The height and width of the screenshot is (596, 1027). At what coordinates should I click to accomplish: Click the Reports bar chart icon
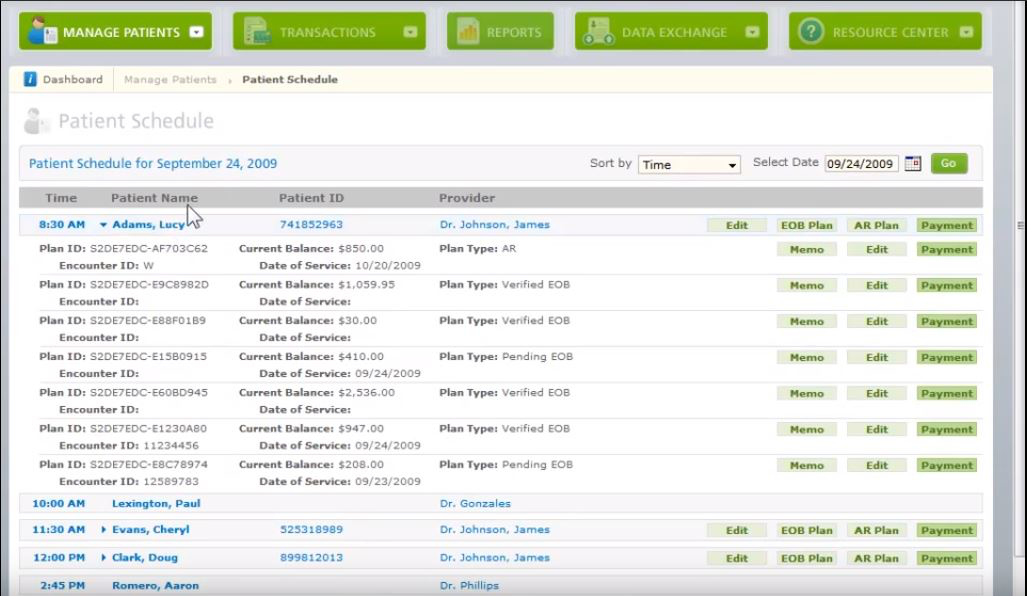point(468,30)
